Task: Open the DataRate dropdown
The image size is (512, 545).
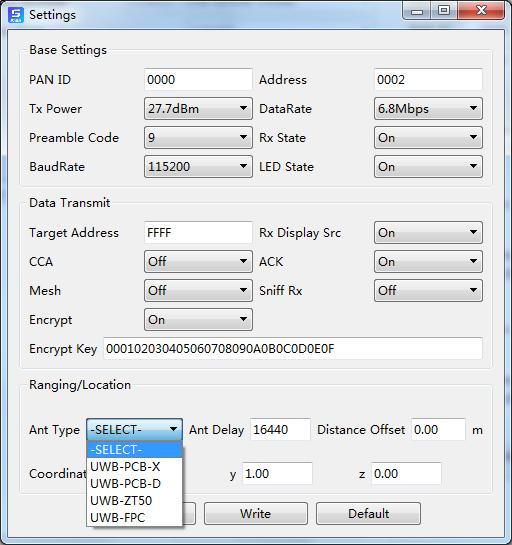Action: point(428,109)
